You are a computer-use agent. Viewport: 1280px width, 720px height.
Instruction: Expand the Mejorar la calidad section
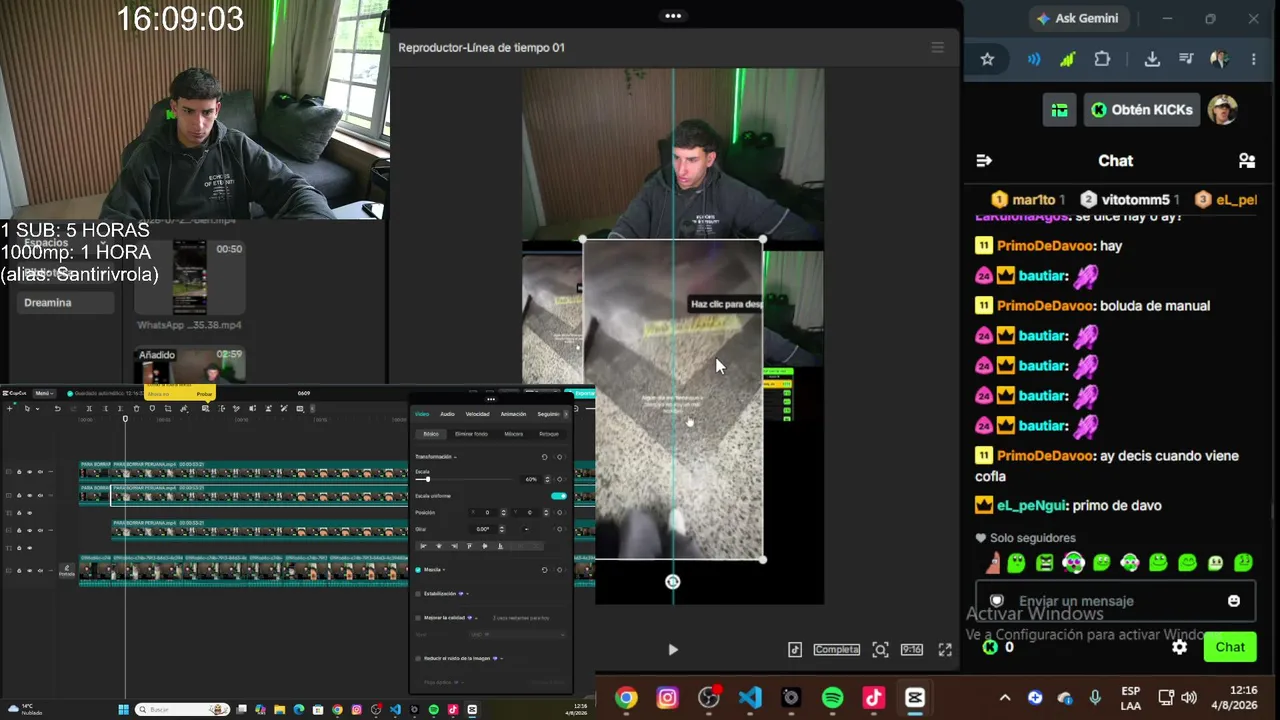(477, 618)
